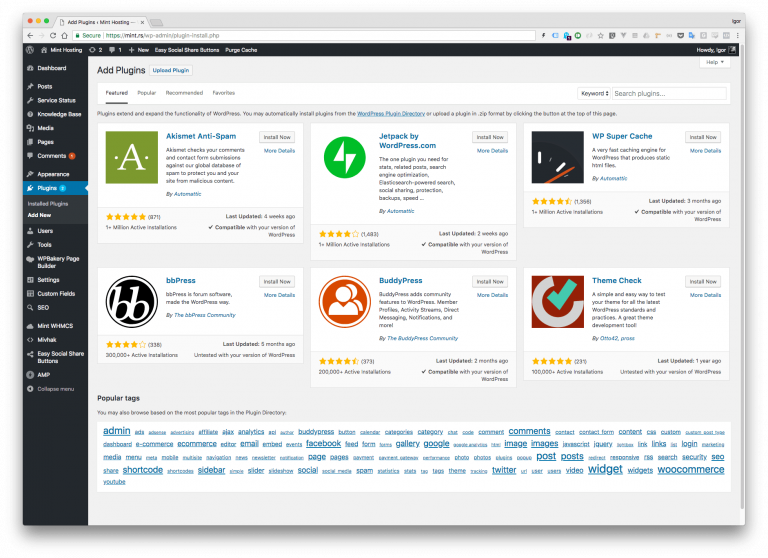The height and width of the screenshot is (558, 768).
Task: Click the admin popular tag
Action: (117, 431)
